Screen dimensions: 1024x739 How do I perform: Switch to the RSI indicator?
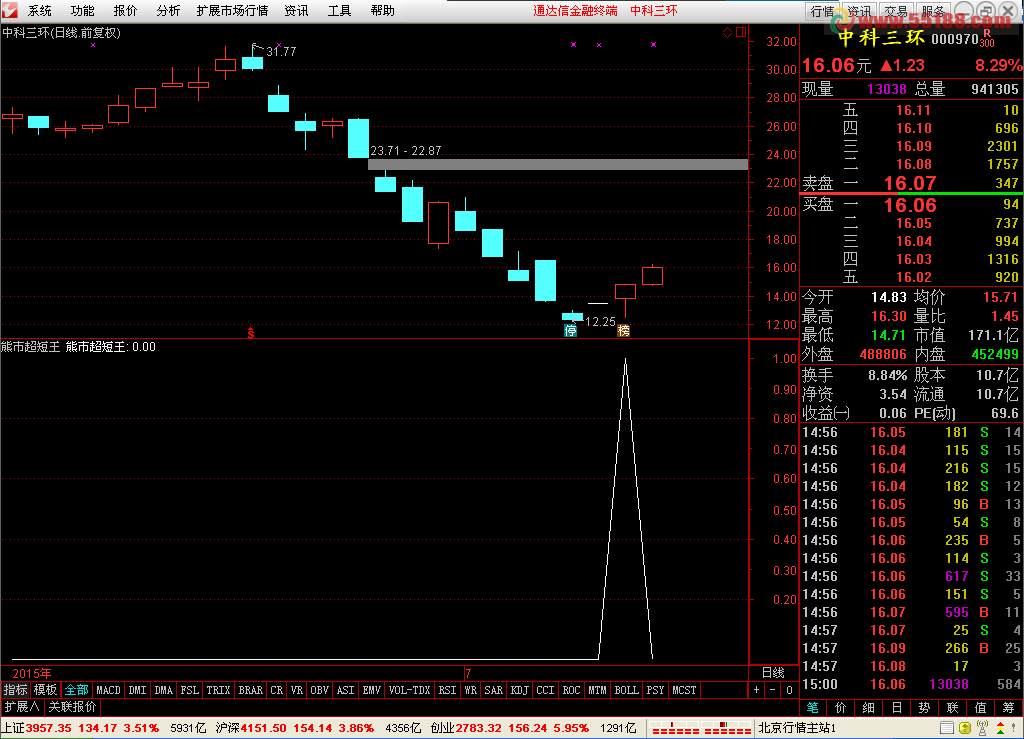click(447, 689)
